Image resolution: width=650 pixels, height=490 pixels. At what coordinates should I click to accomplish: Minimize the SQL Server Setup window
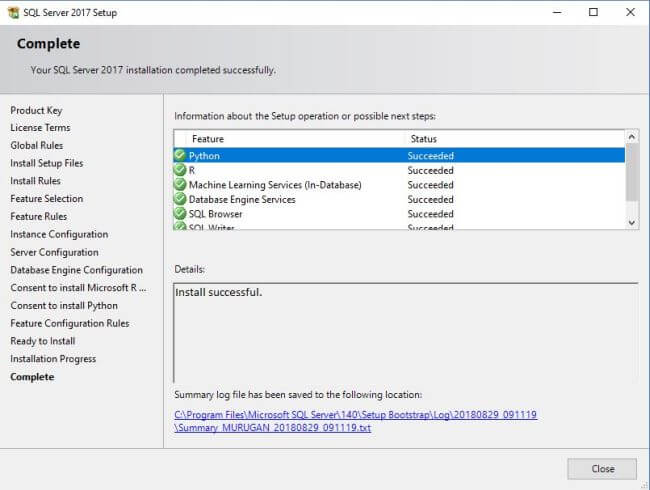[x=557, y=12]
